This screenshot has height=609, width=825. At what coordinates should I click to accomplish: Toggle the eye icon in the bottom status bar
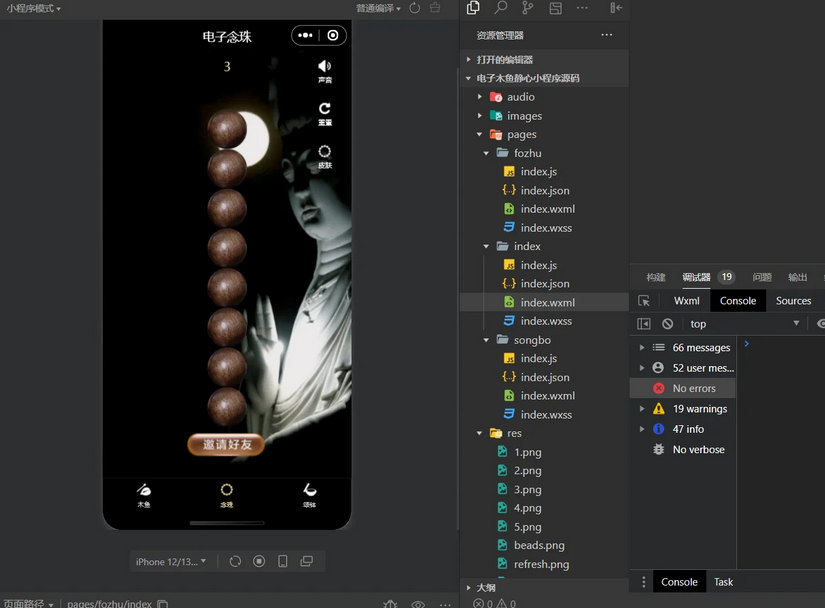418,604
